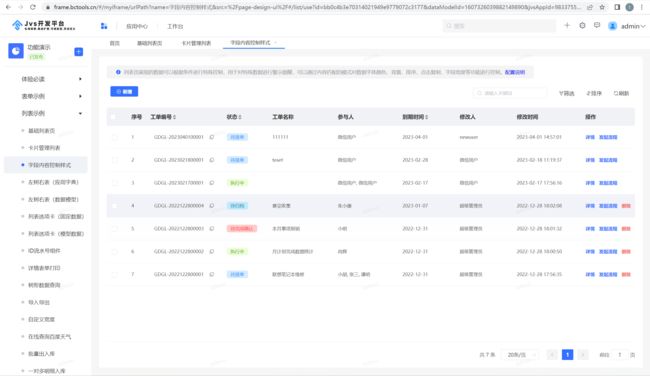The width and height of the screenshot is (650, 376).
Task: Click the 筛选 filter button
Action: click(566, 93)
